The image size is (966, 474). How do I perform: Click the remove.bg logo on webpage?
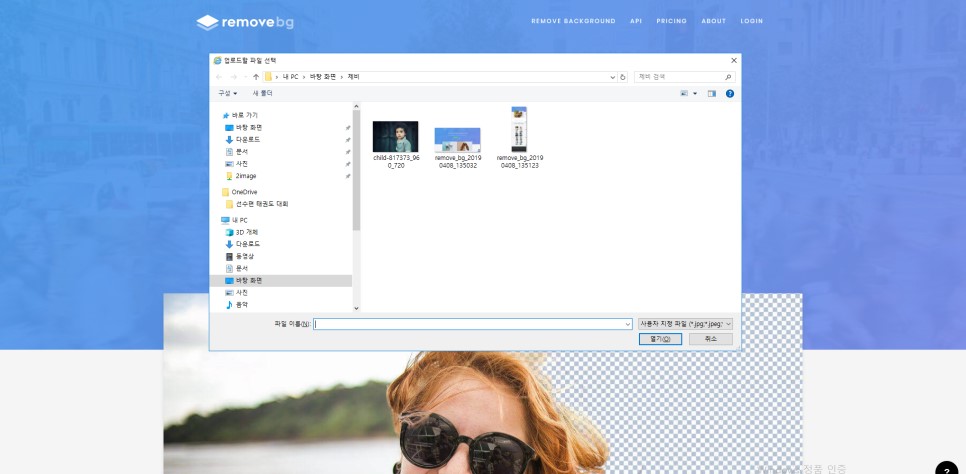(x=245, y=22)
